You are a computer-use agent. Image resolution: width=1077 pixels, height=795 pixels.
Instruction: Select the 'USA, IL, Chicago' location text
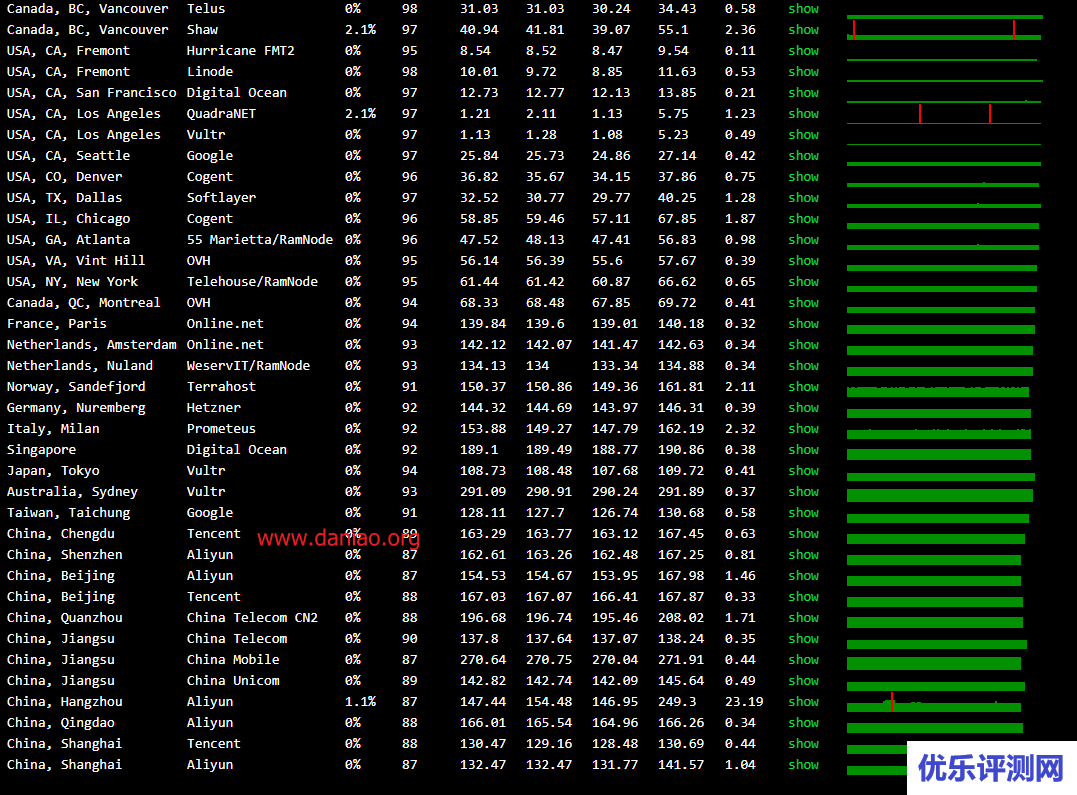coord(69,219)
